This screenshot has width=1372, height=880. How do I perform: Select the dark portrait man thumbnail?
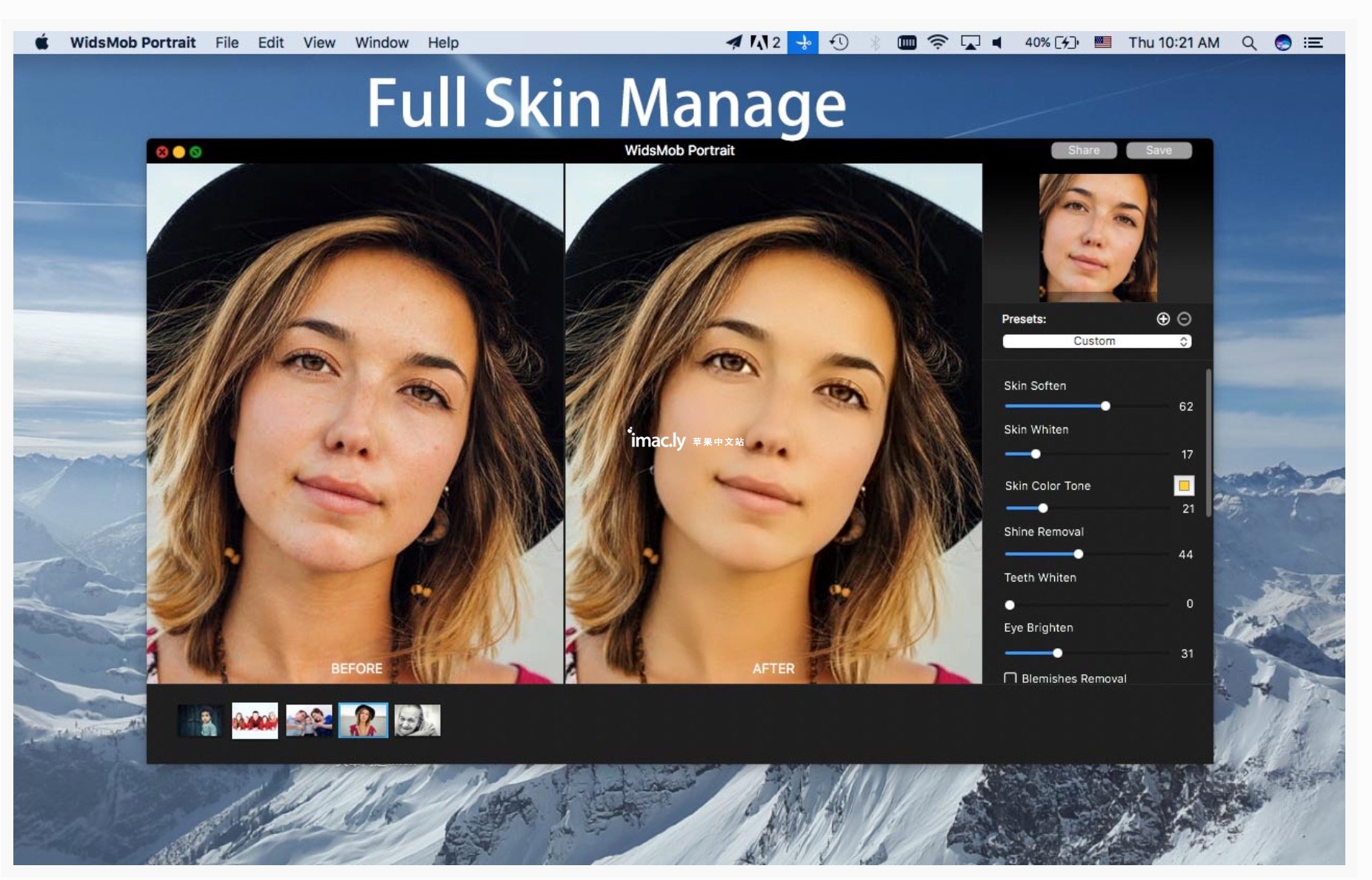coord(200,720)
